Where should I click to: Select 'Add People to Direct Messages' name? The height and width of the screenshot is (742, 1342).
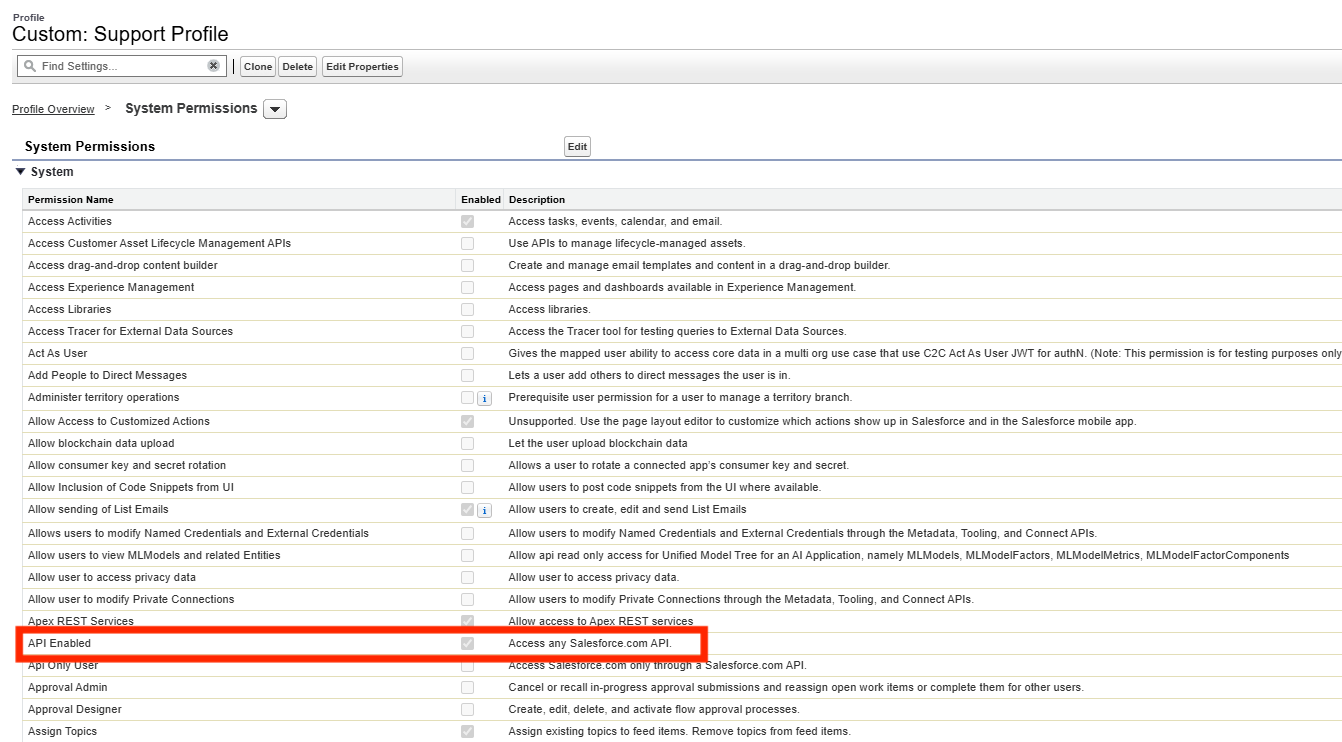107,375
